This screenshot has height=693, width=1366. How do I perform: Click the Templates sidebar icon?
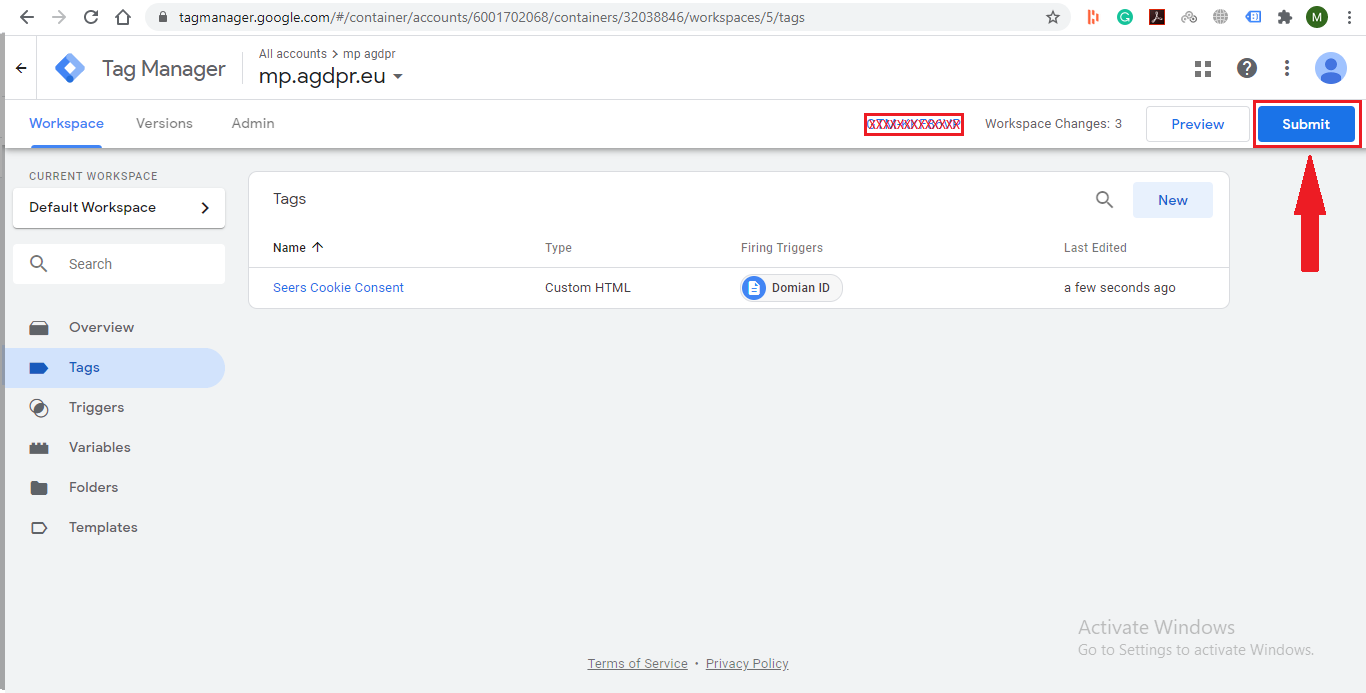(39, 527)
